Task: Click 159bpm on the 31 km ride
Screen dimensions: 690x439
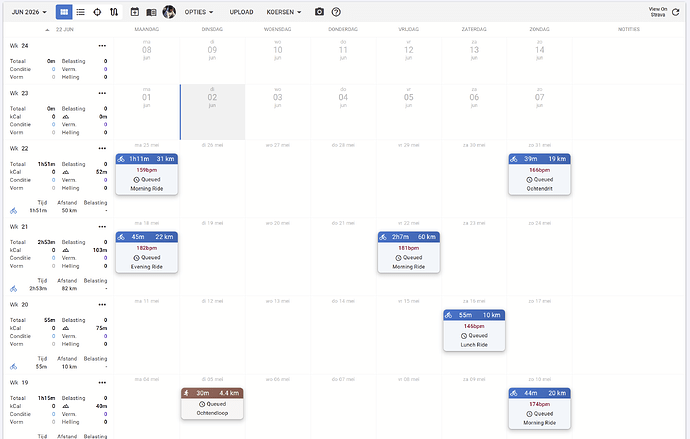Action: tap(147, 170)
